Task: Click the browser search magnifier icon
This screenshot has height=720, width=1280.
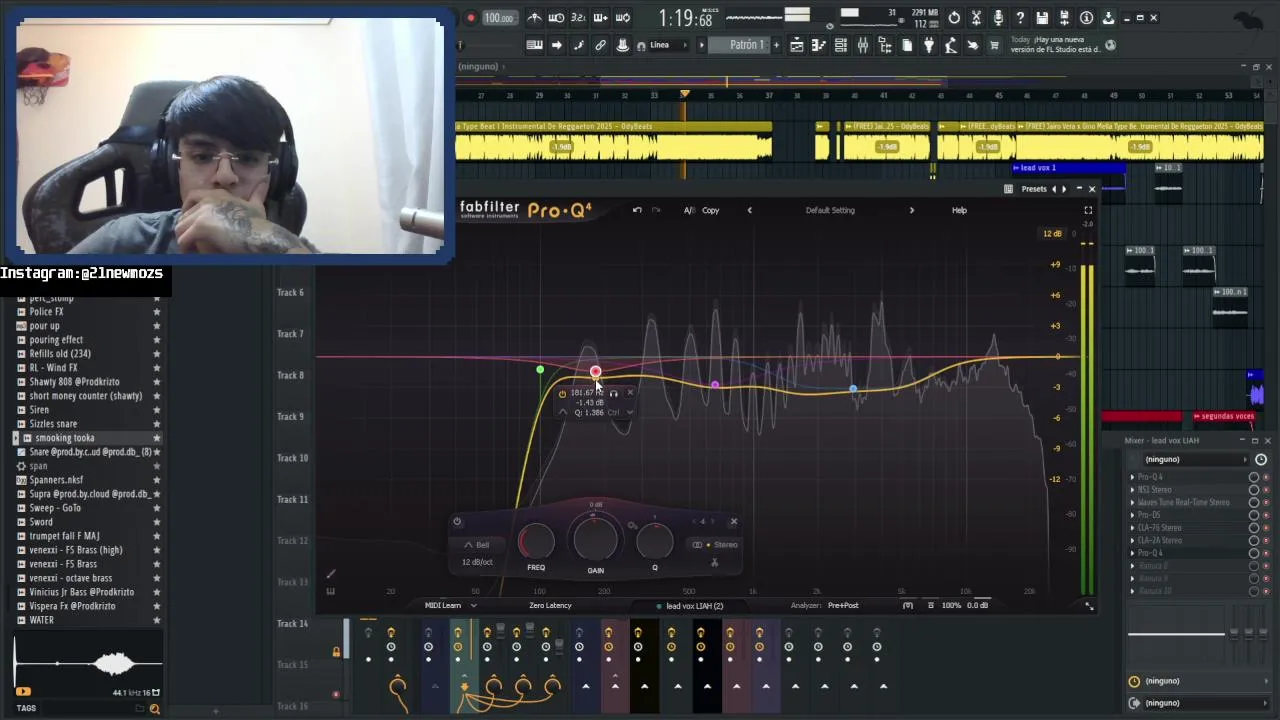Action: pos(154,709)
